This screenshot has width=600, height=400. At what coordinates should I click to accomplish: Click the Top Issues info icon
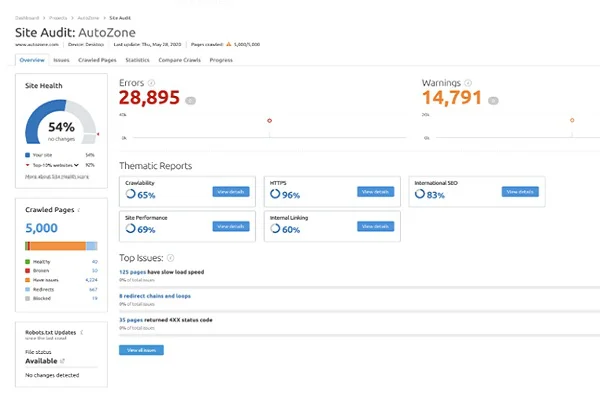[171, 258]
